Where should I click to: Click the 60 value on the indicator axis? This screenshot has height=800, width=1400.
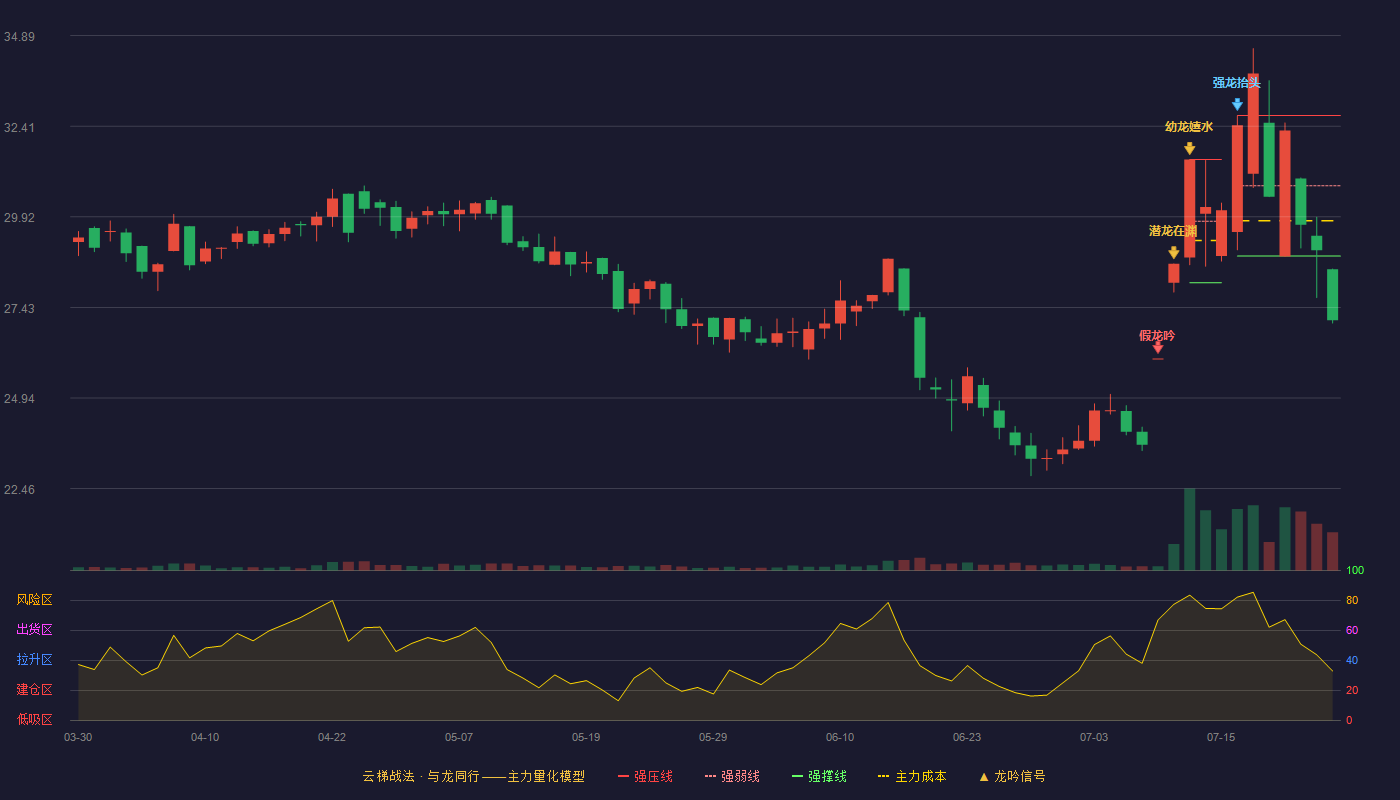1352,630
